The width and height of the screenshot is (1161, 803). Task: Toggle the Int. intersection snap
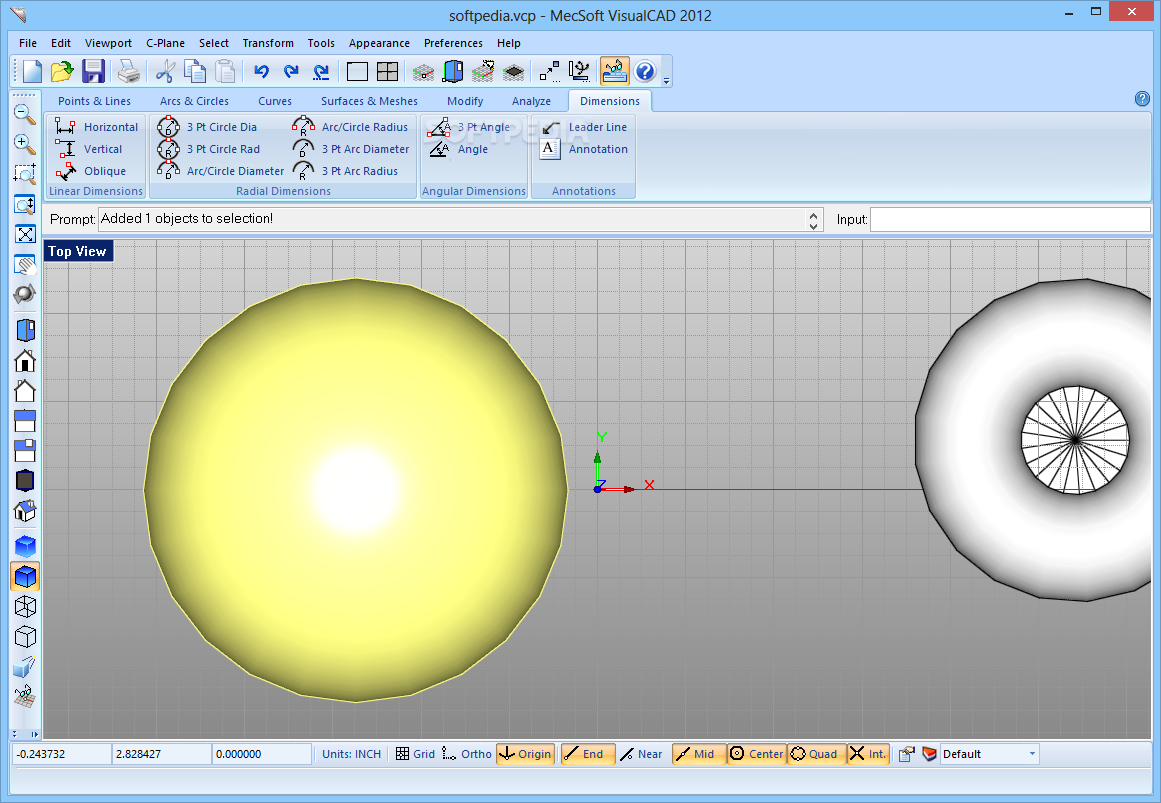tap(868, 753)
